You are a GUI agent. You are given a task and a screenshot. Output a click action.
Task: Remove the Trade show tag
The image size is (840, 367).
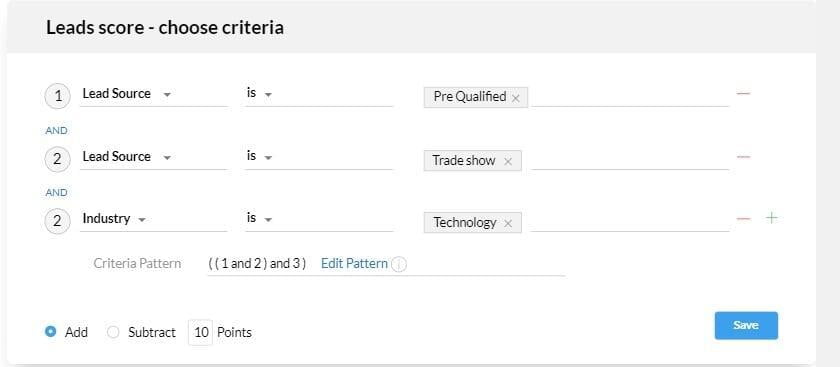click(x=508, y=161)
